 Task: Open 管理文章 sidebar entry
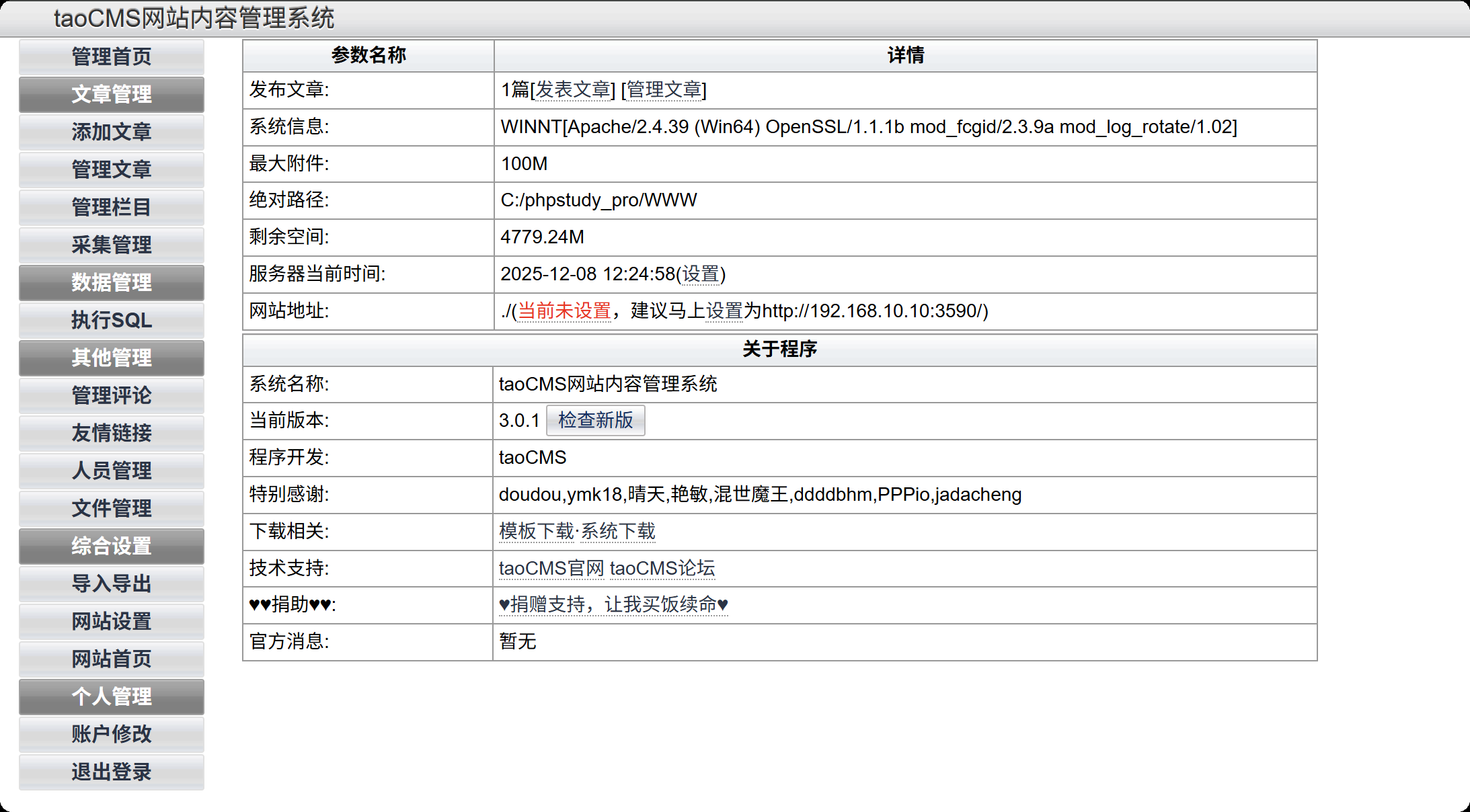pos(112,169)
